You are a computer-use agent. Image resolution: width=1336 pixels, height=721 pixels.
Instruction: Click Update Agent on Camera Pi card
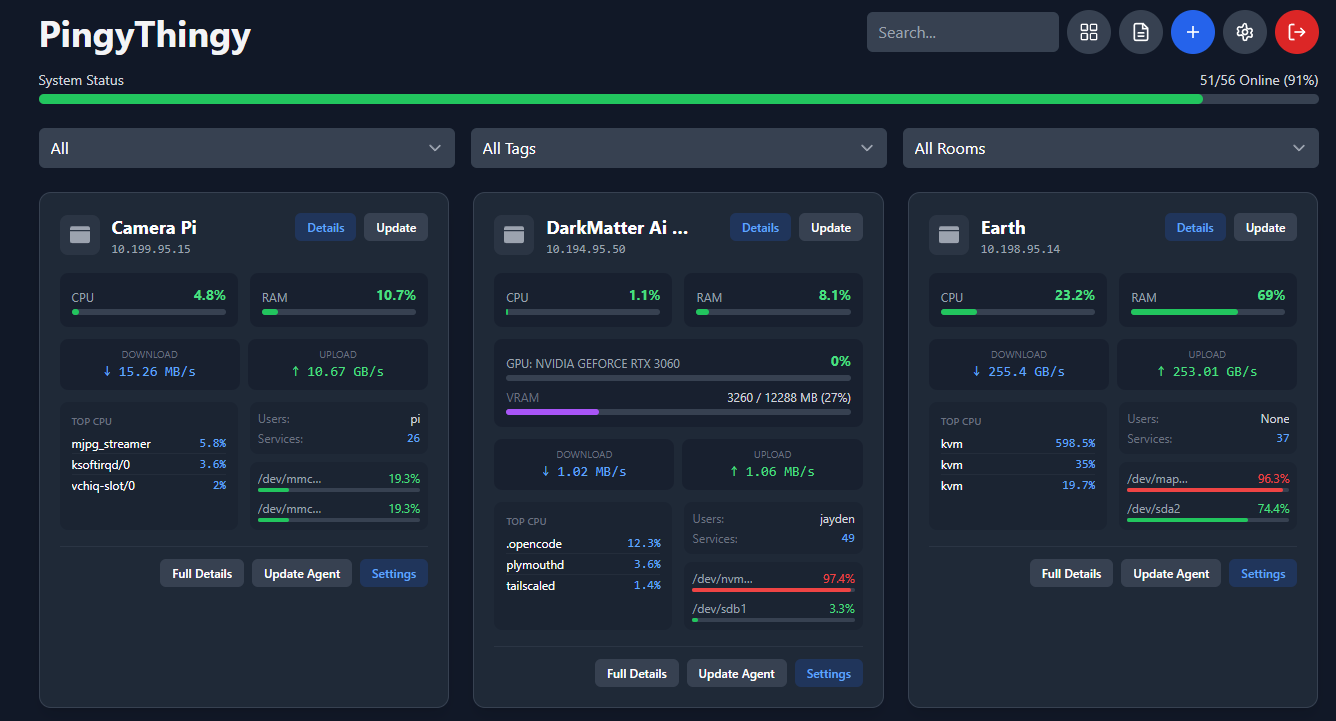pos(302,573)
